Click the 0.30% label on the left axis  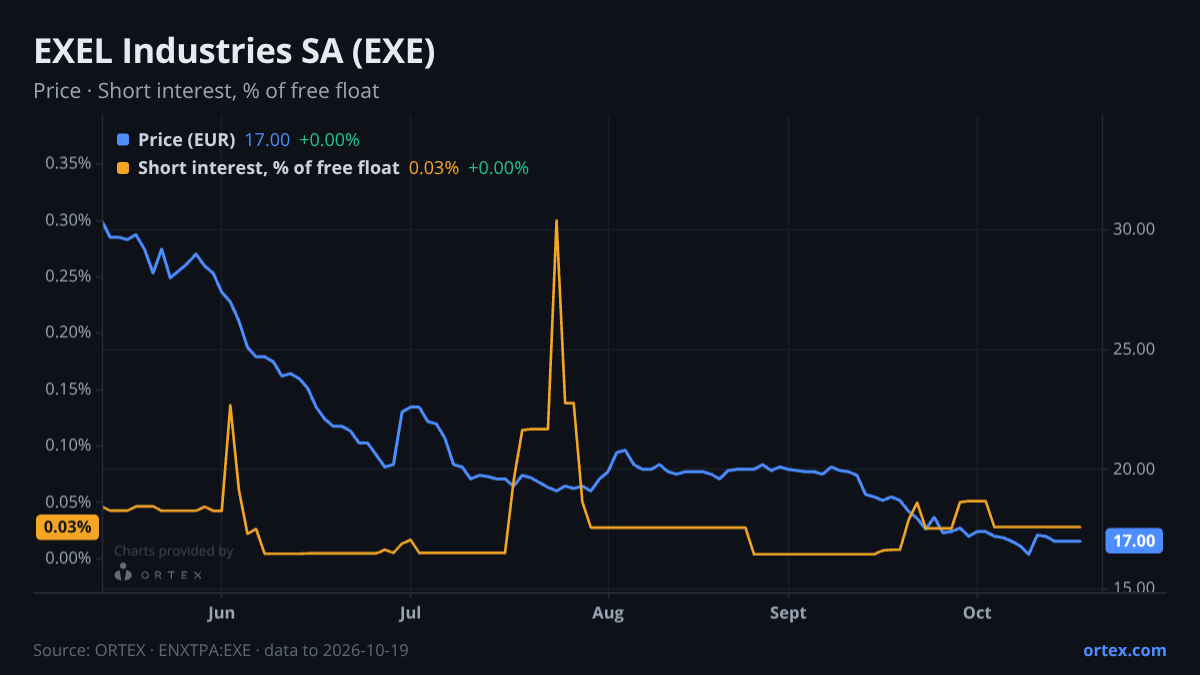[x=68, y=220]
